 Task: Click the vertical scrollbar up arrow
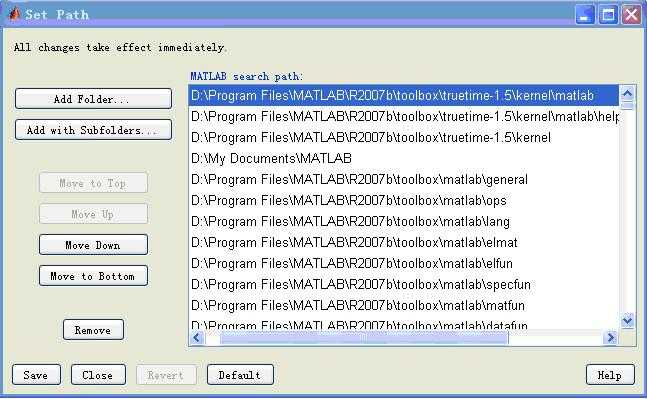627,93
